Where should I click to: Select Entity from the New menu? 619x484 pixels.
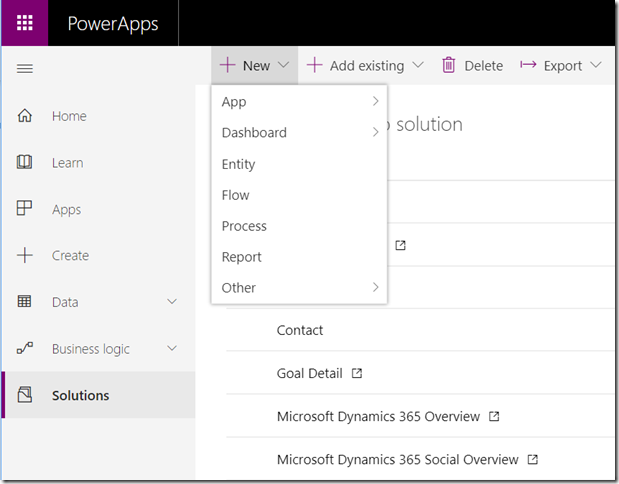click(239, 164)
